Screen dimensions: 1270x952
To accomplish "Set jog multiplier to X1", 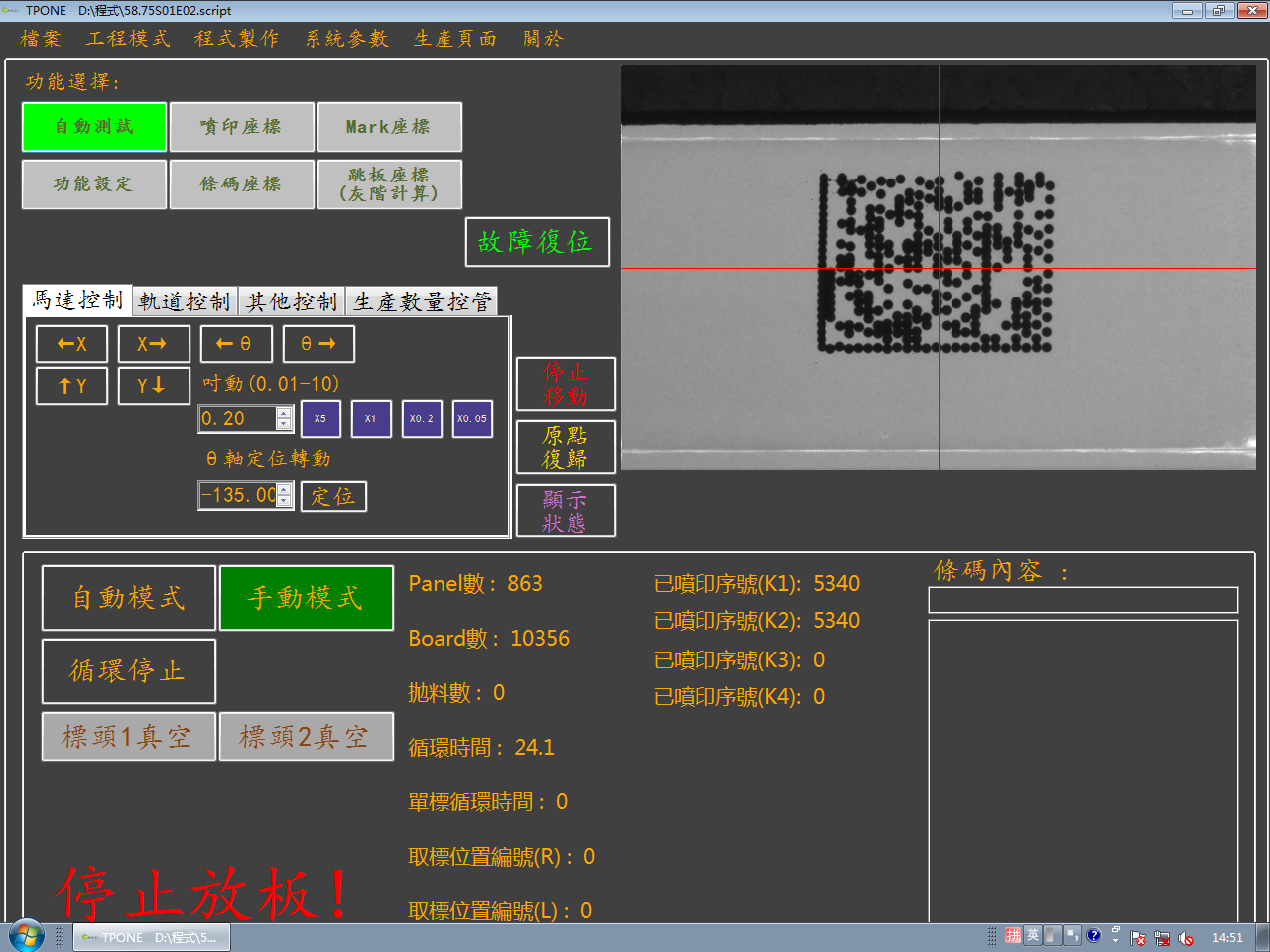I will 371,418.
